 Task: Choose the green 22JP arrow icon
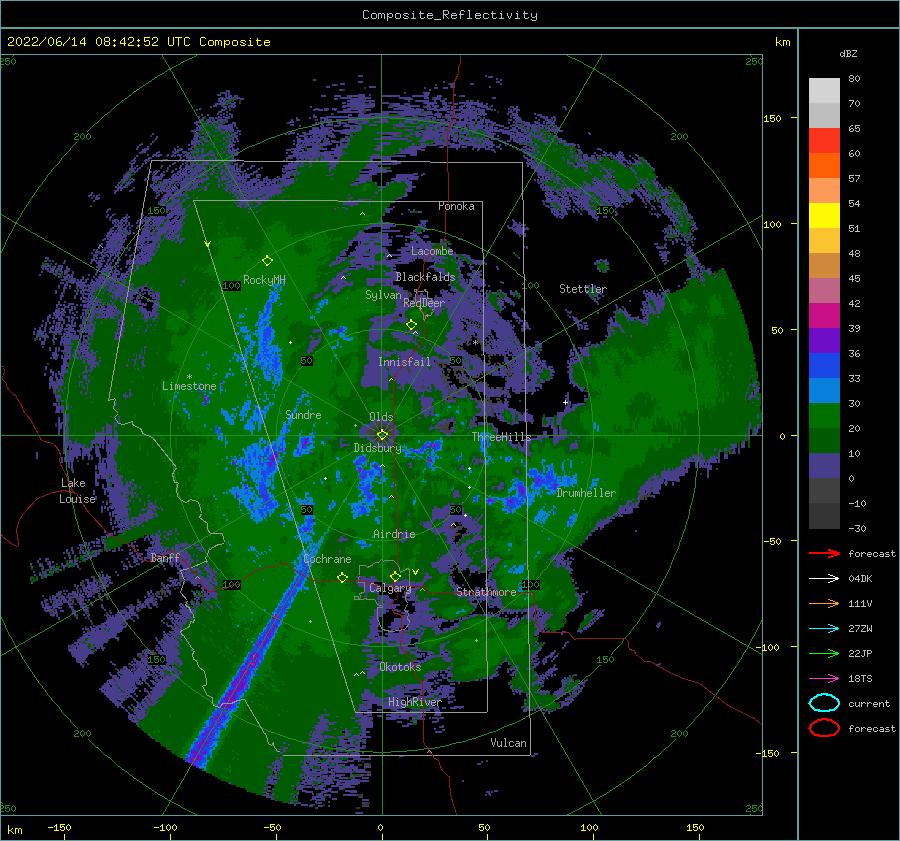(824, 653)
